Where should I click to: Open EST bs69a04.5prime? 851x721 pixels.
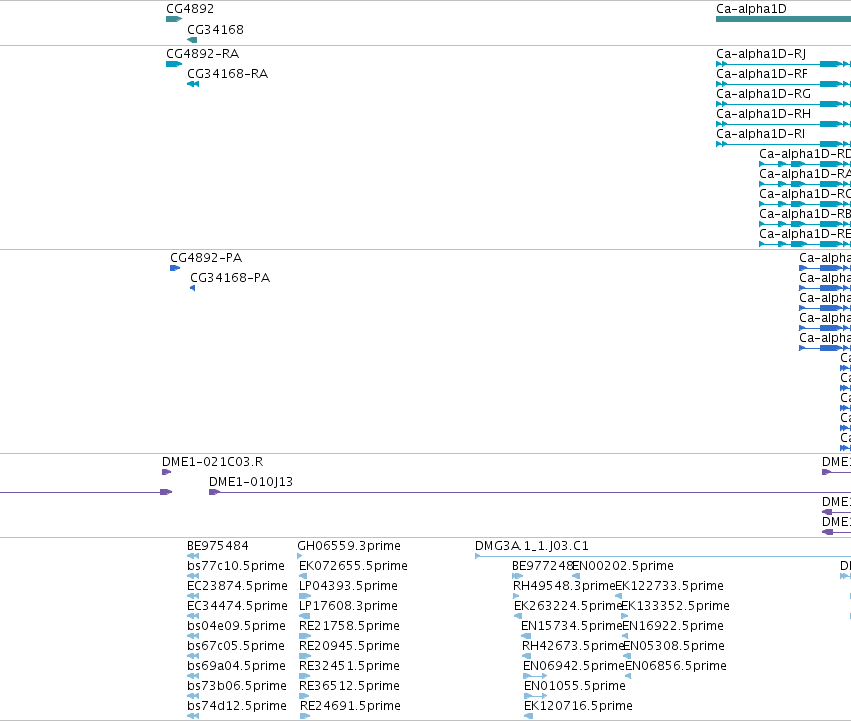coord(236,666)
